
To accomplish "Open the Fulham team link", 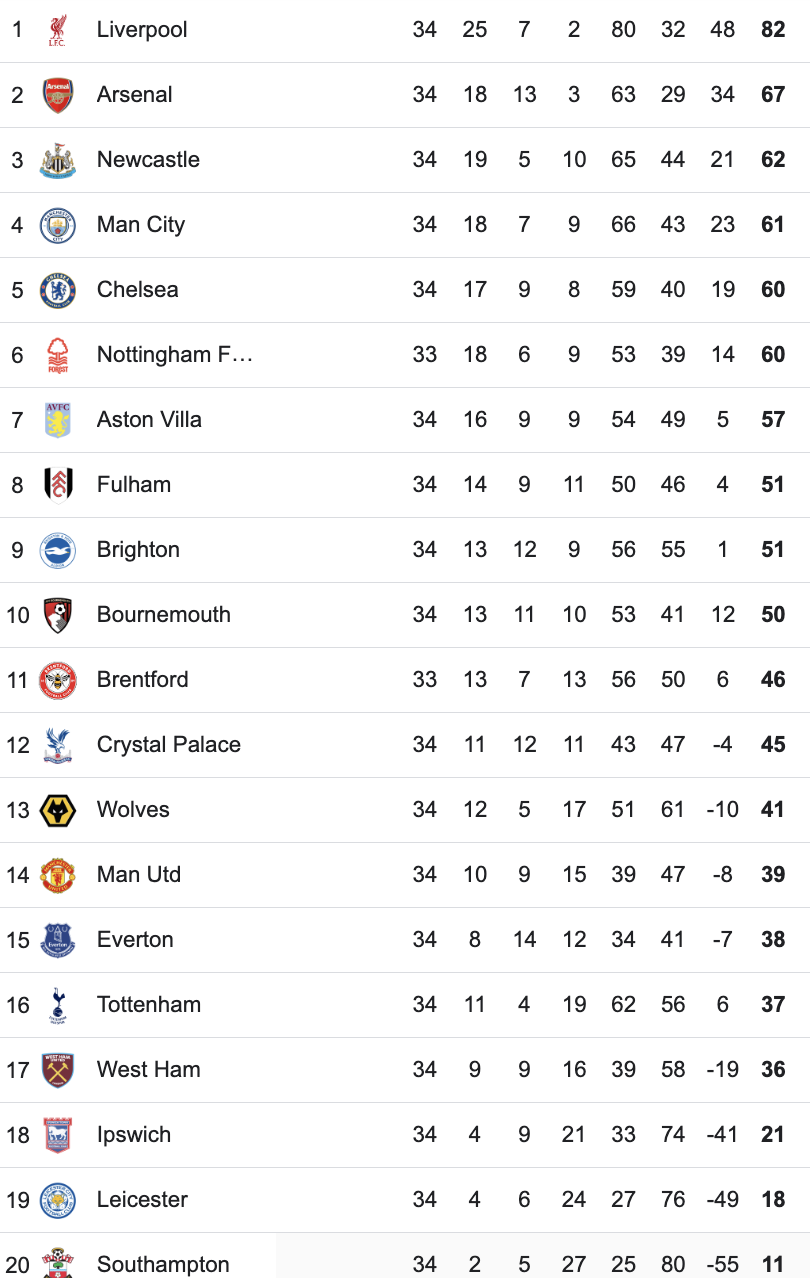I will click(134, 485).
